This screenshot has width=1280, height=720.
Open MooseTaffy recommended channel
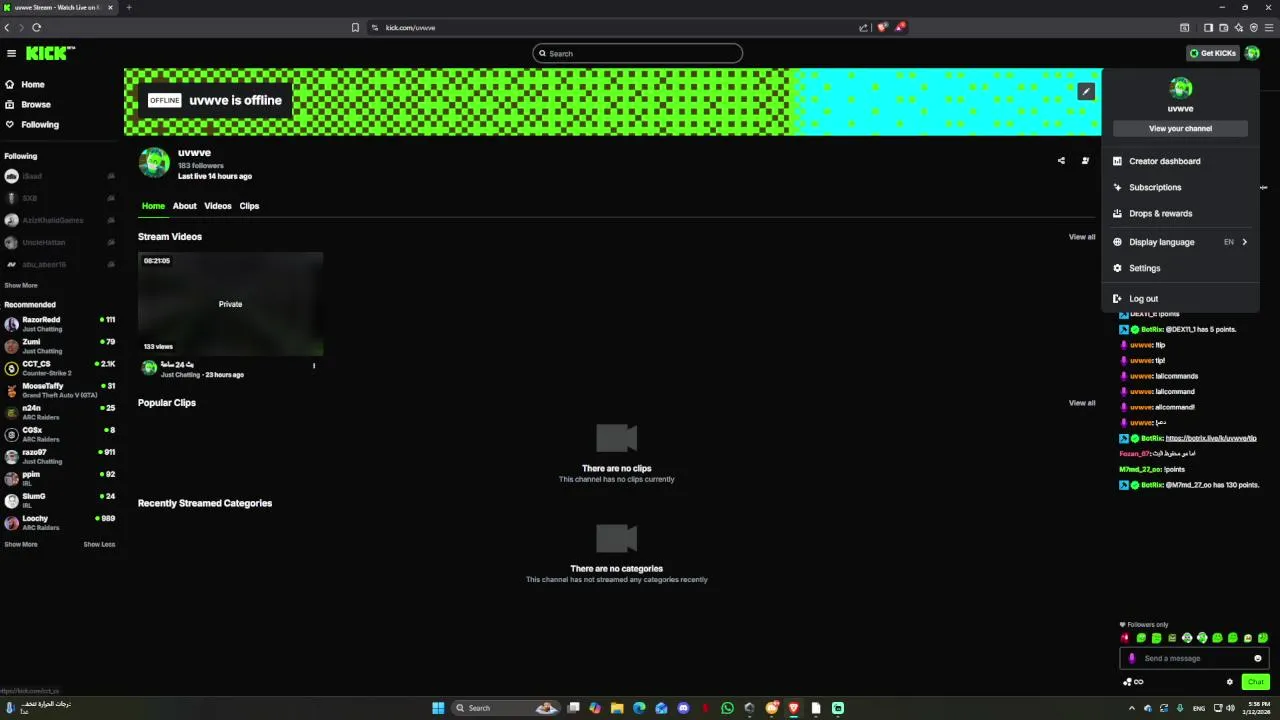coord(60,390)
